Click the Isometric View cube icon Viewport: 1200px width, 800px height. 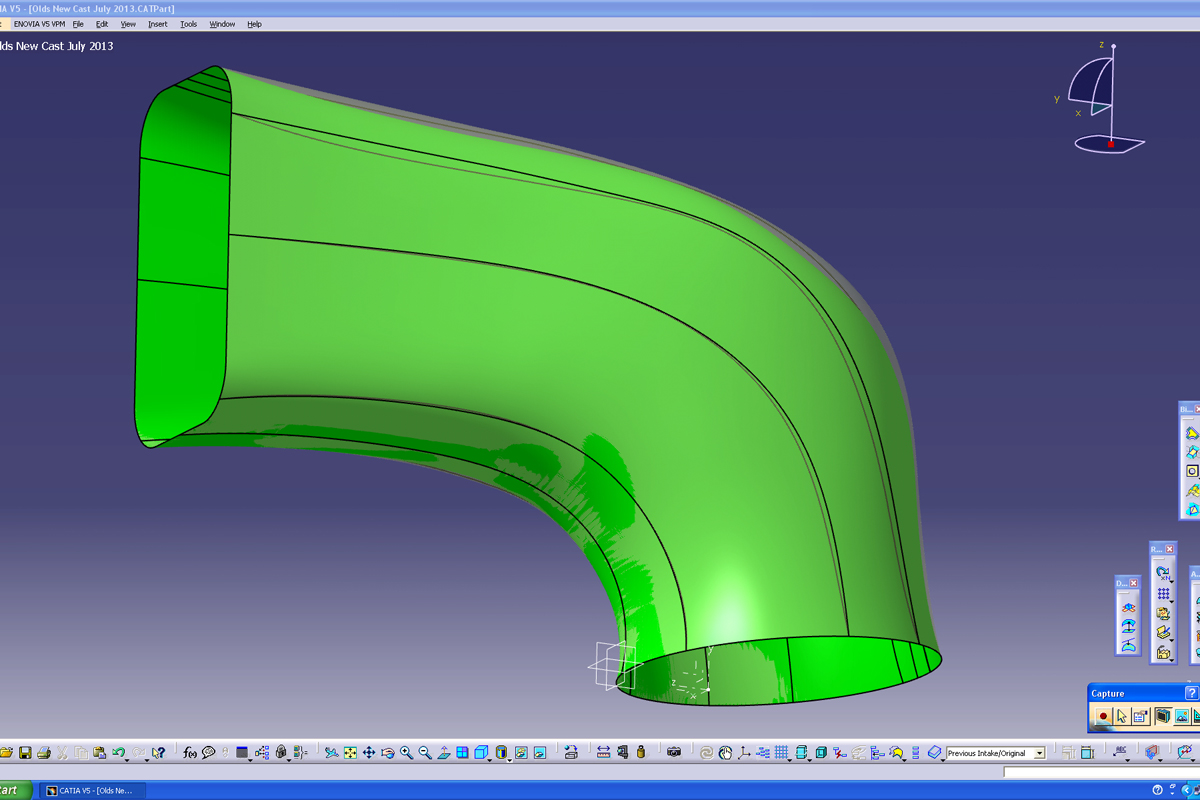click(x=481, y=752)
